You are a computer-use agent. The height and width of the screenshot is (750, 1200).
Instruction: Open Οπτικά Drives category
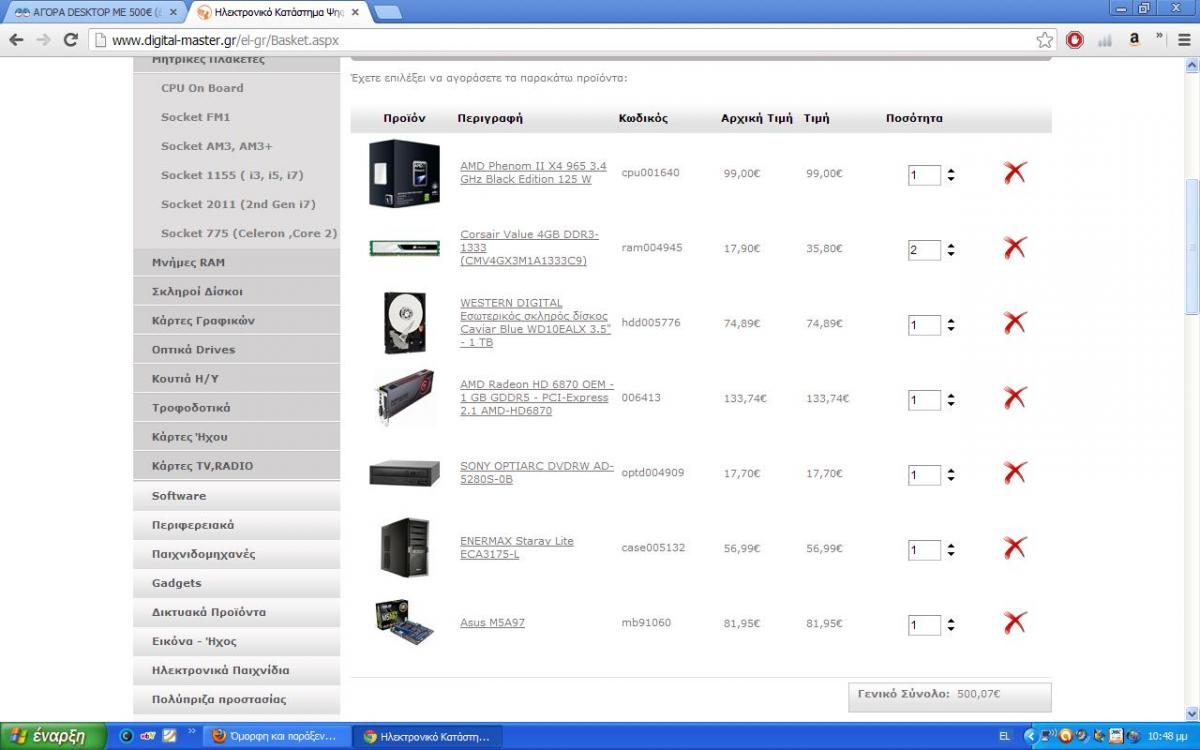pos(237,349)
